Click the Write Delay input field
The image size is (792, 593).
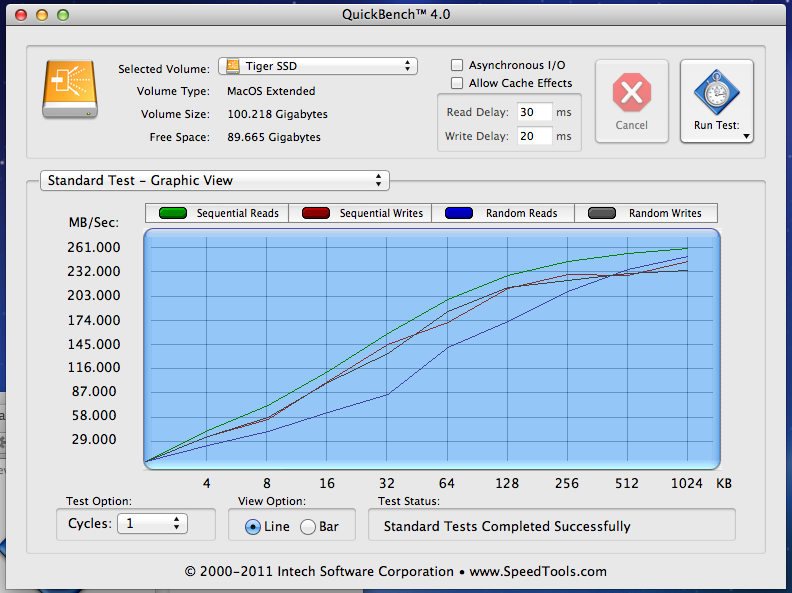pos(534,136)
